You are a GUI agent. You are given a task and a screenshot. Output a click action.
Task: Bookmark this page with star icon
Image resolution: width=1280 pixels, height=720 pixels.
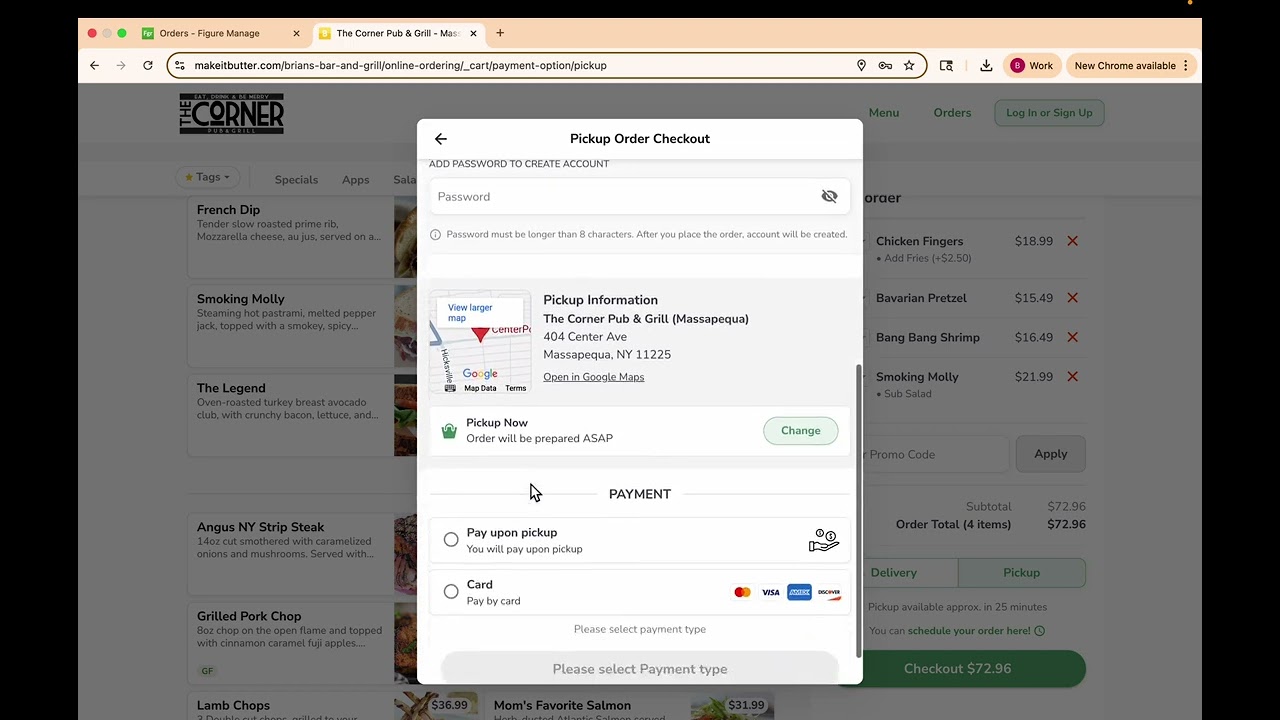(x=909, y=65)
